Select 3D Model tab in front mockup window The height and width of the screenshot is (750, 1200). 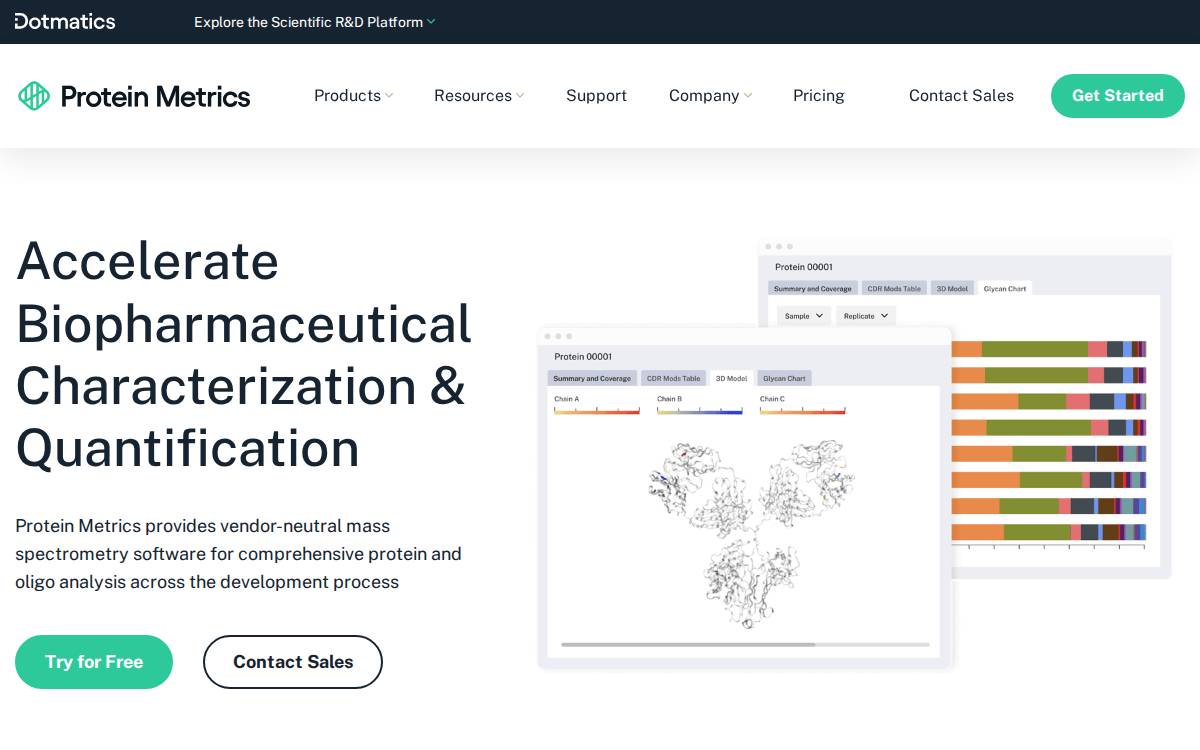coord(730,379)
